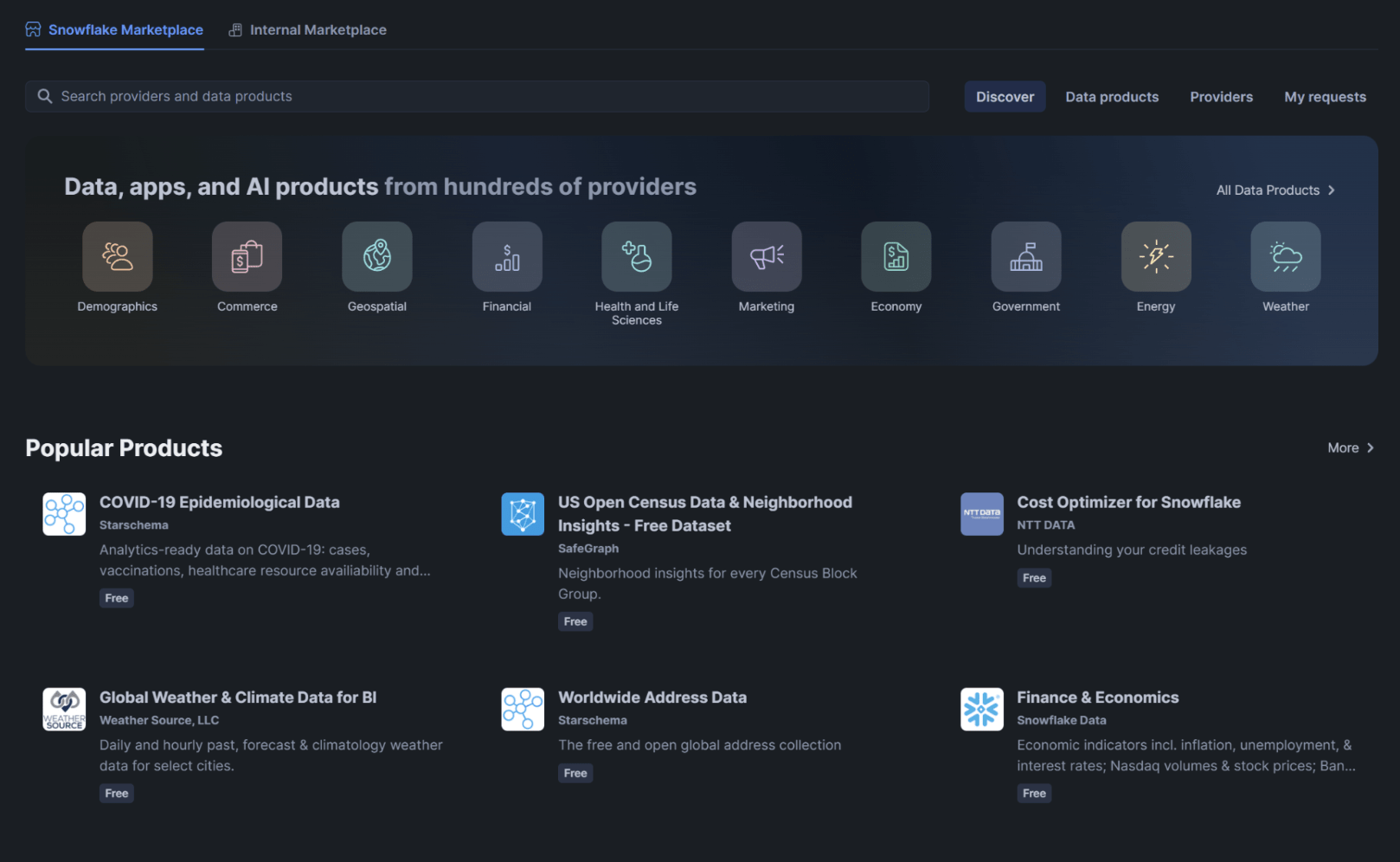Click Free badge under Cost Optimizer listing
The width and height of the screenshot is (1400, 862).
point(1034,578)
